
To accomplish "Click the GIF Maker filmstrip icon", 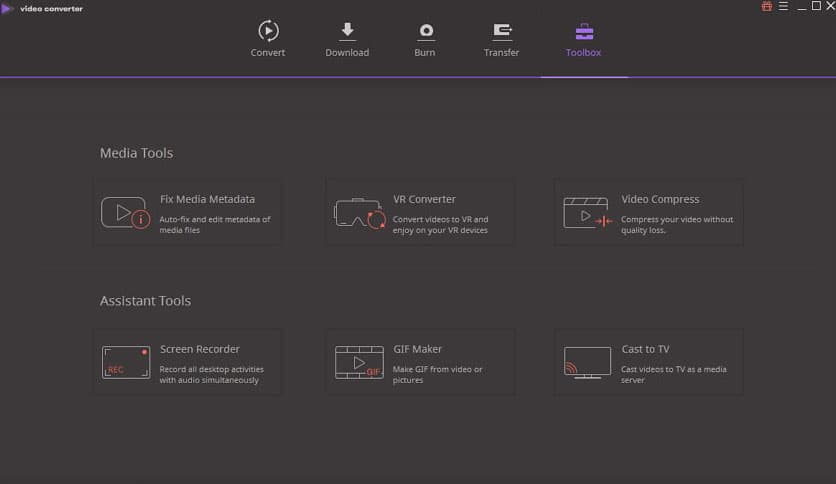I will point(359,362).
